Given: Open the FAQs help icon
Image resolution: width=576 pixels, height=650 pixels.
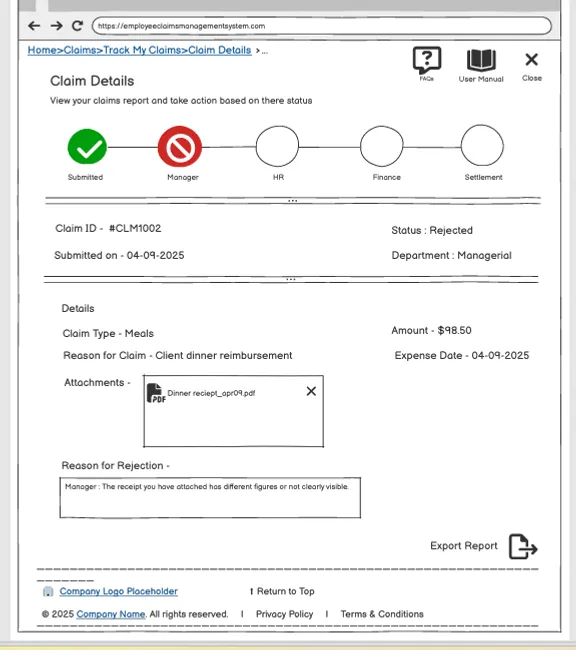Looking at the screenshot, I should point(427,61).
